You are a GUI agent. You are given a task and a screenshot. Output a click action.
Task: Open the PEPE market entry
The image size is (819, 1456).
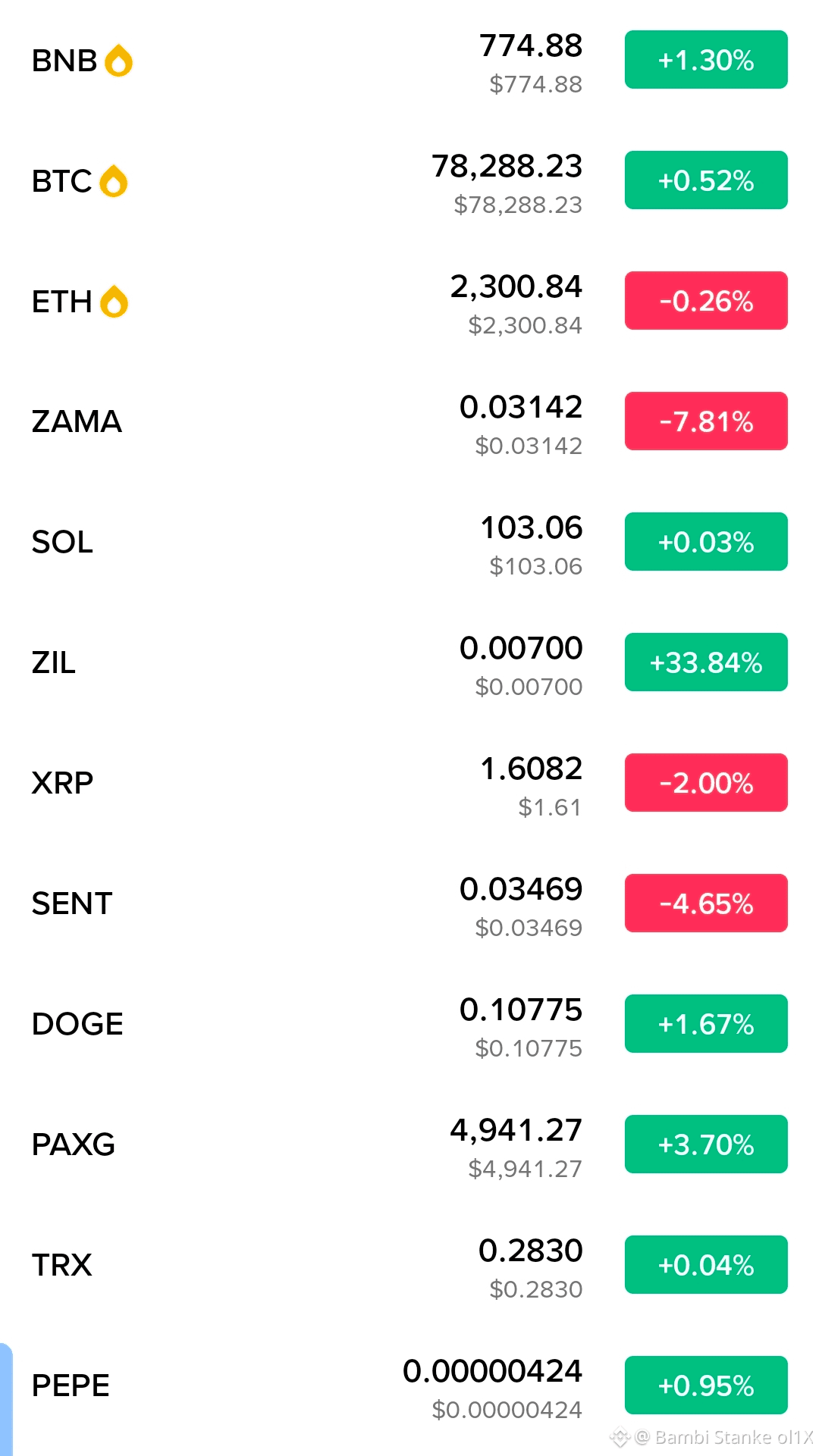point(409,1386)
